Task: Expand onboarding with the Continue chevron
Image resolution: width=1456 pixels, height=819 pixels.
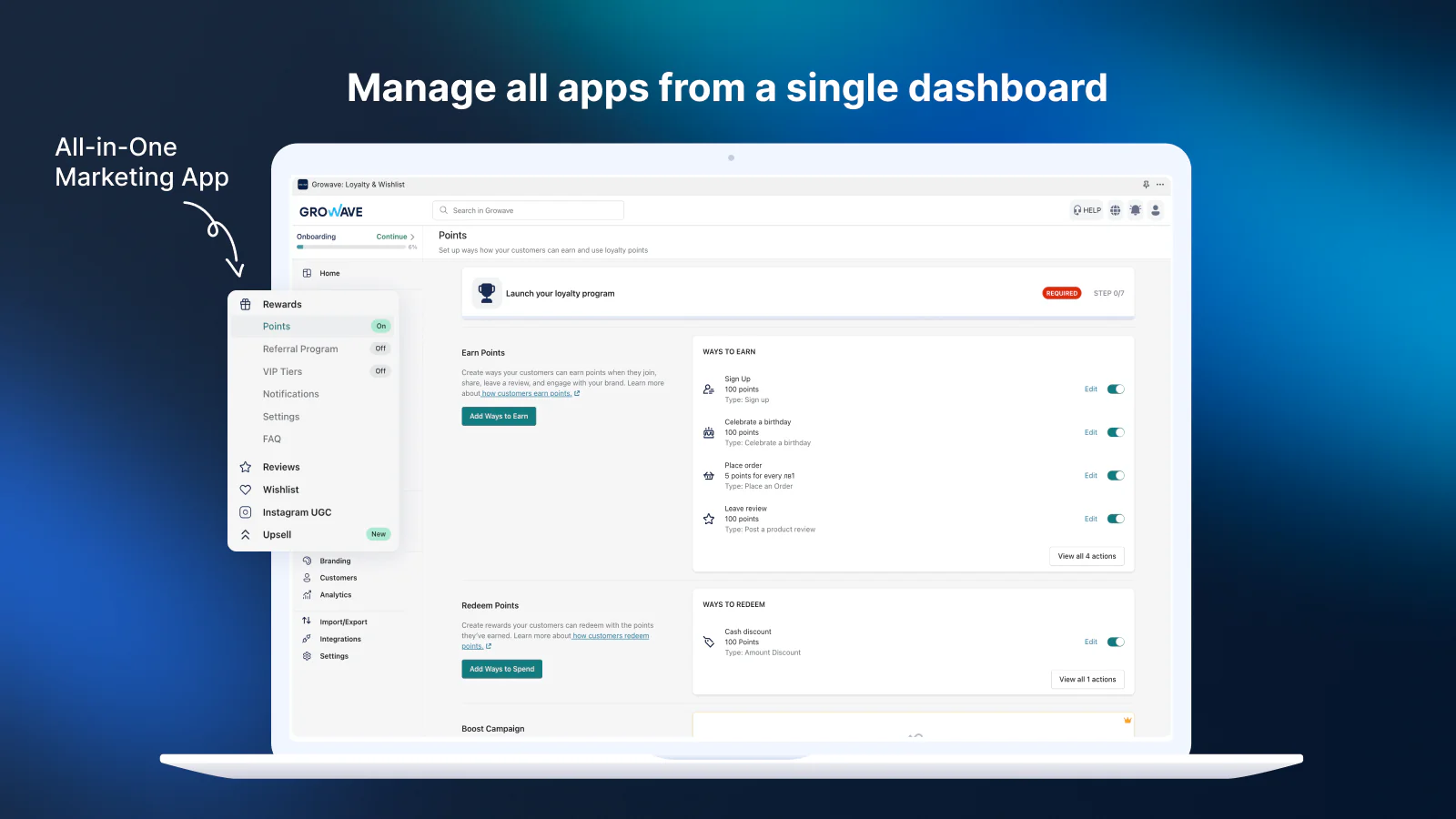Action: [x=412, y=237]
